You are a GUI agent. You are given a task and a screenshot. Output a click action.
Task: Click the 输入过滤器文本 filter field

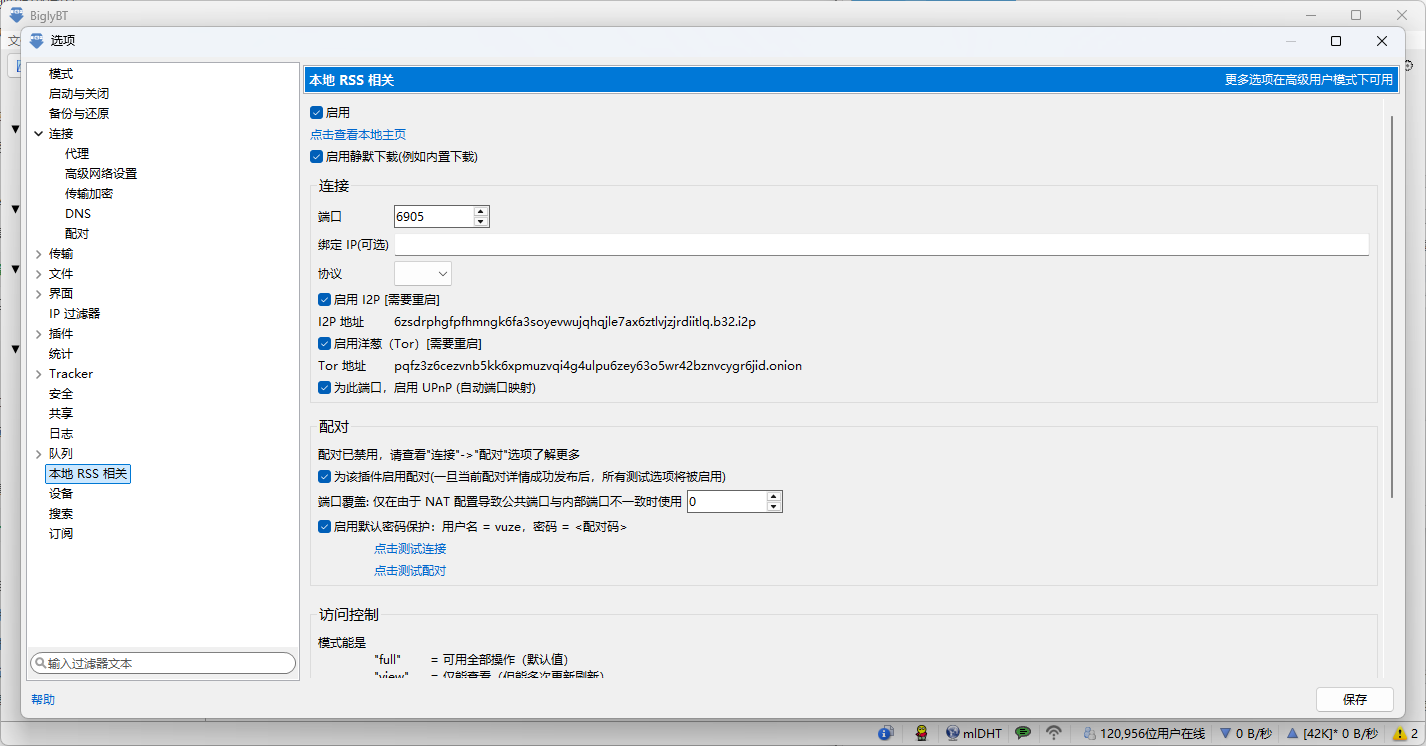163,663
